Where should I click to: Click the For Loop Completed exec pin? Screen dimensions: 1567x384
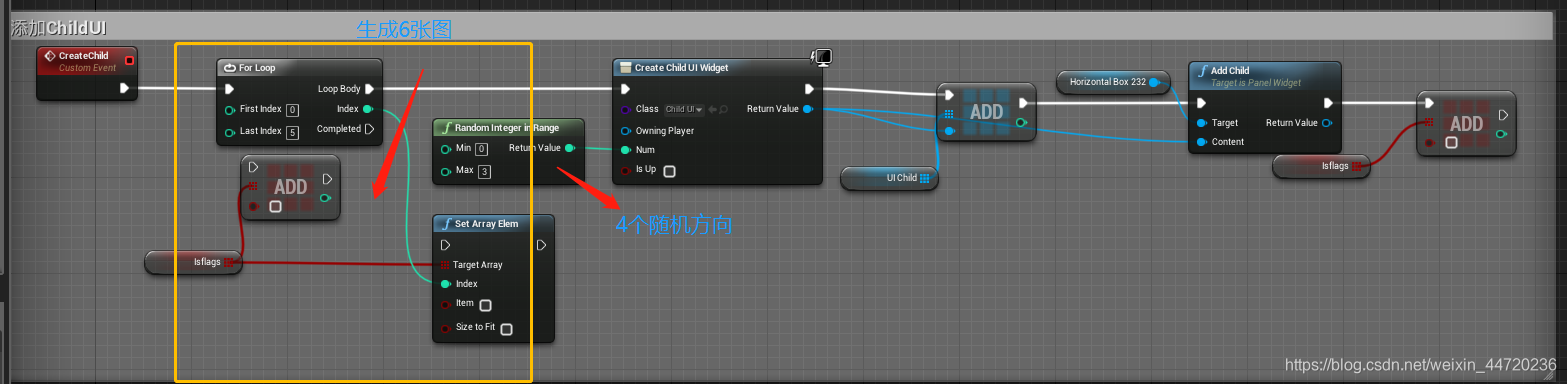click(x=369, y=128)
